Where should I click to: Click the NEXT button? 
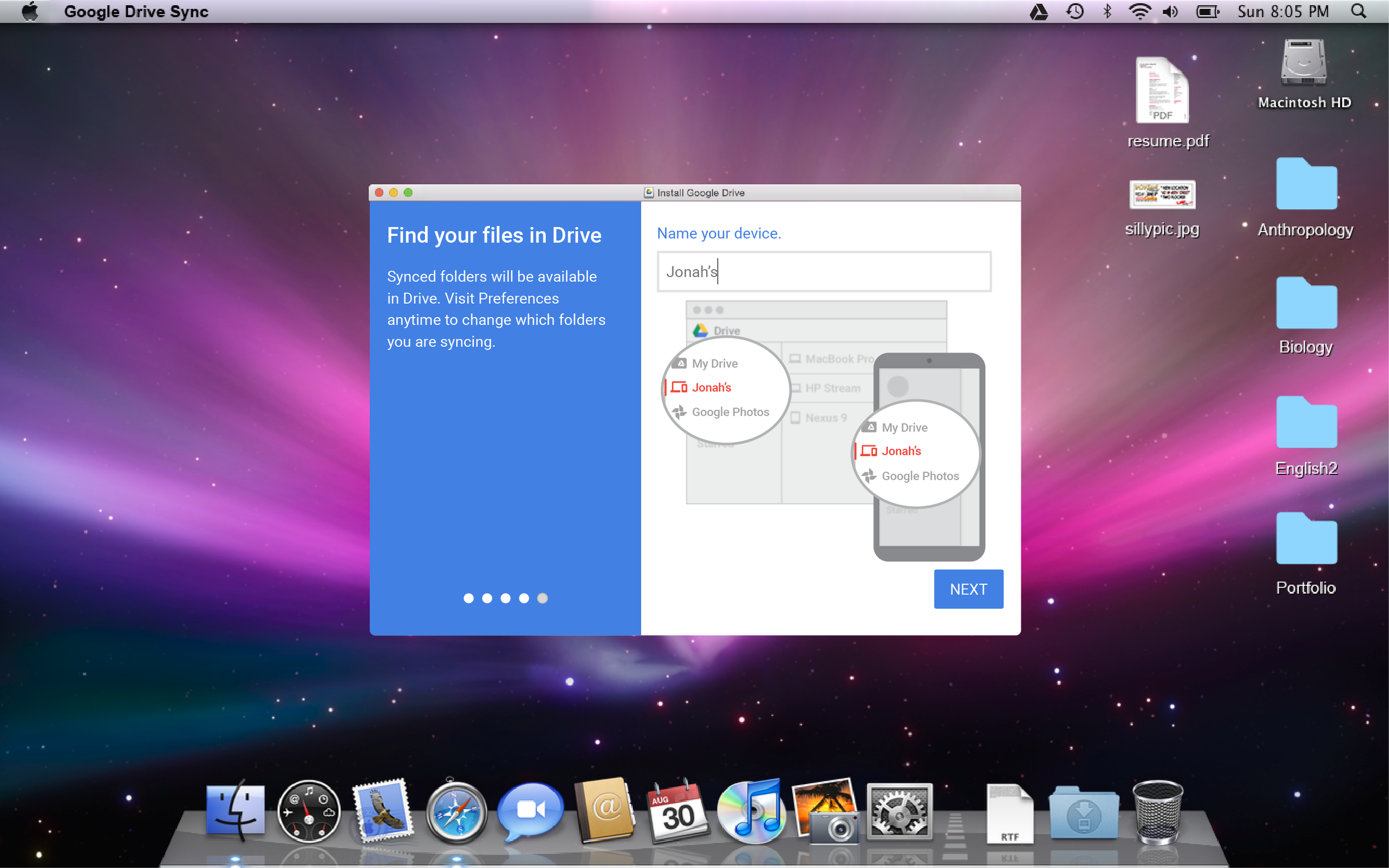[x=968, y=589]
